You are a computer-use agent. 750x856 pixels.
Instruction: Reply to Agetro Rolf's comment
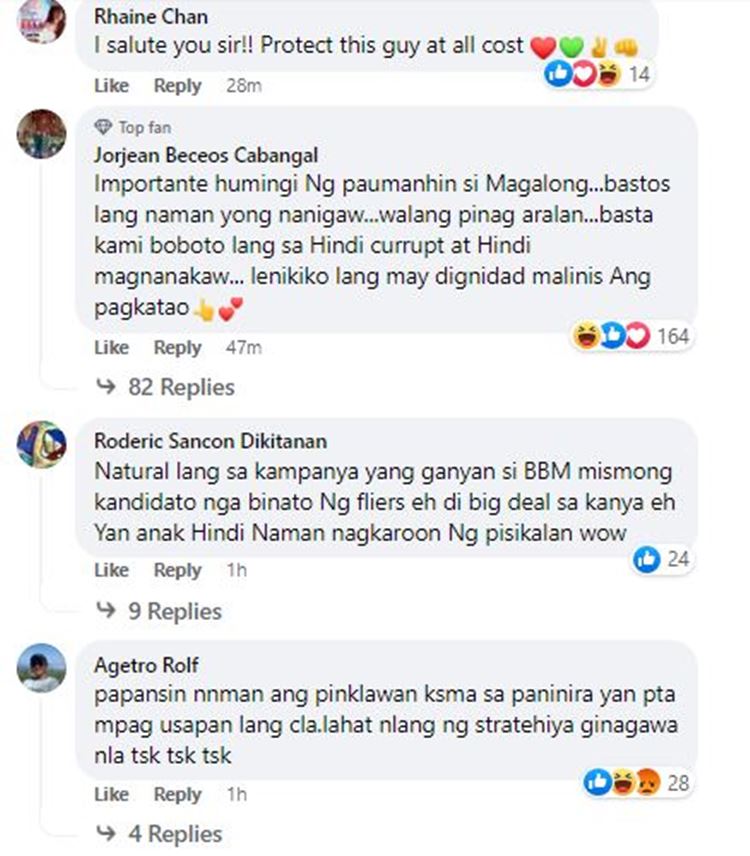(177, 794)
